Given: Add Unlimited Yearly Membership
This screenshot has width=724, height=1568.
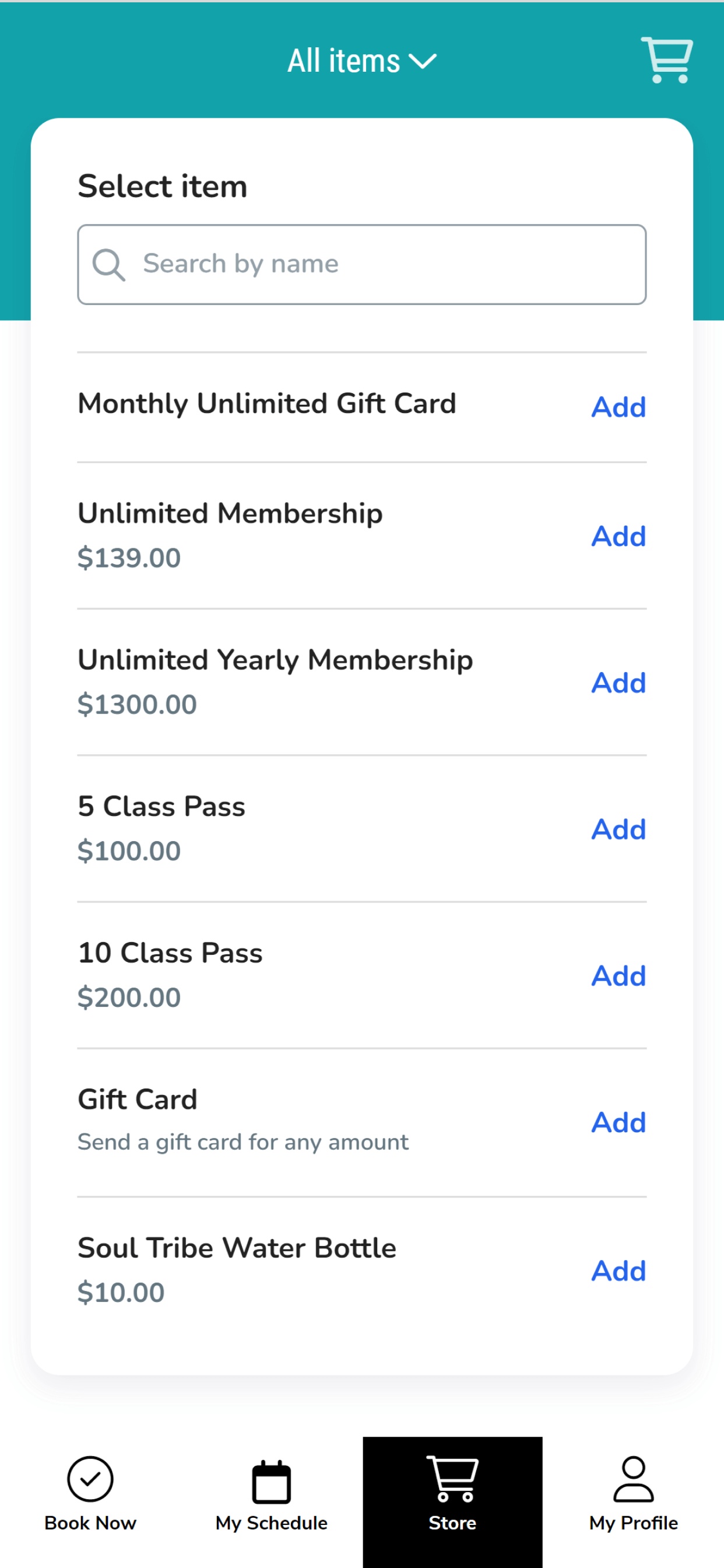Looking at the screenshot, I should [618, 683].
